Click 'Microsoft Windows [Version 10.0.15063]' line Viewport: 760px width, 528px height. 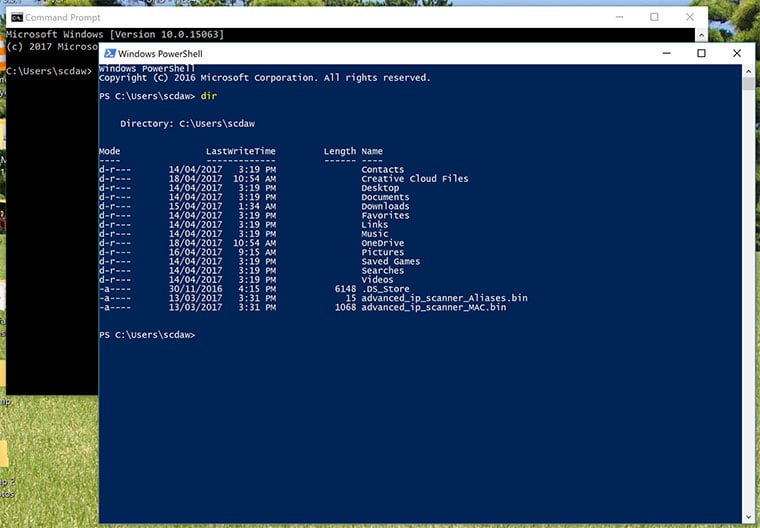(115, 35)
